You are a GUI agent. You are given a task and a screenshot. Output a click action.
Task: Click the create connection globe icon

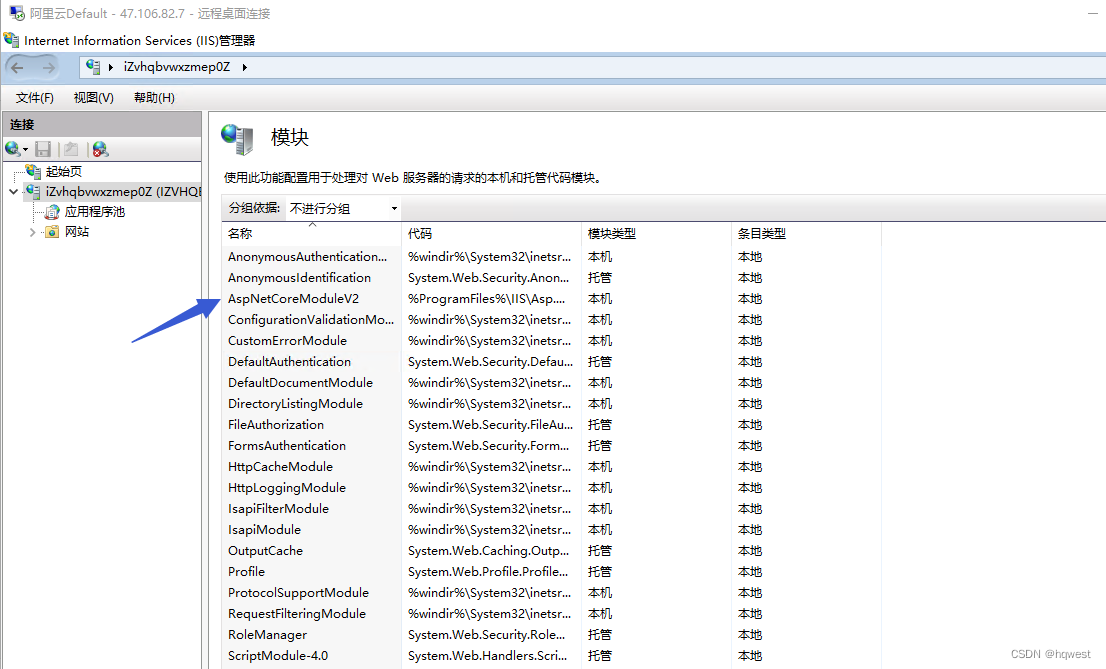click(x=13, y=149)
